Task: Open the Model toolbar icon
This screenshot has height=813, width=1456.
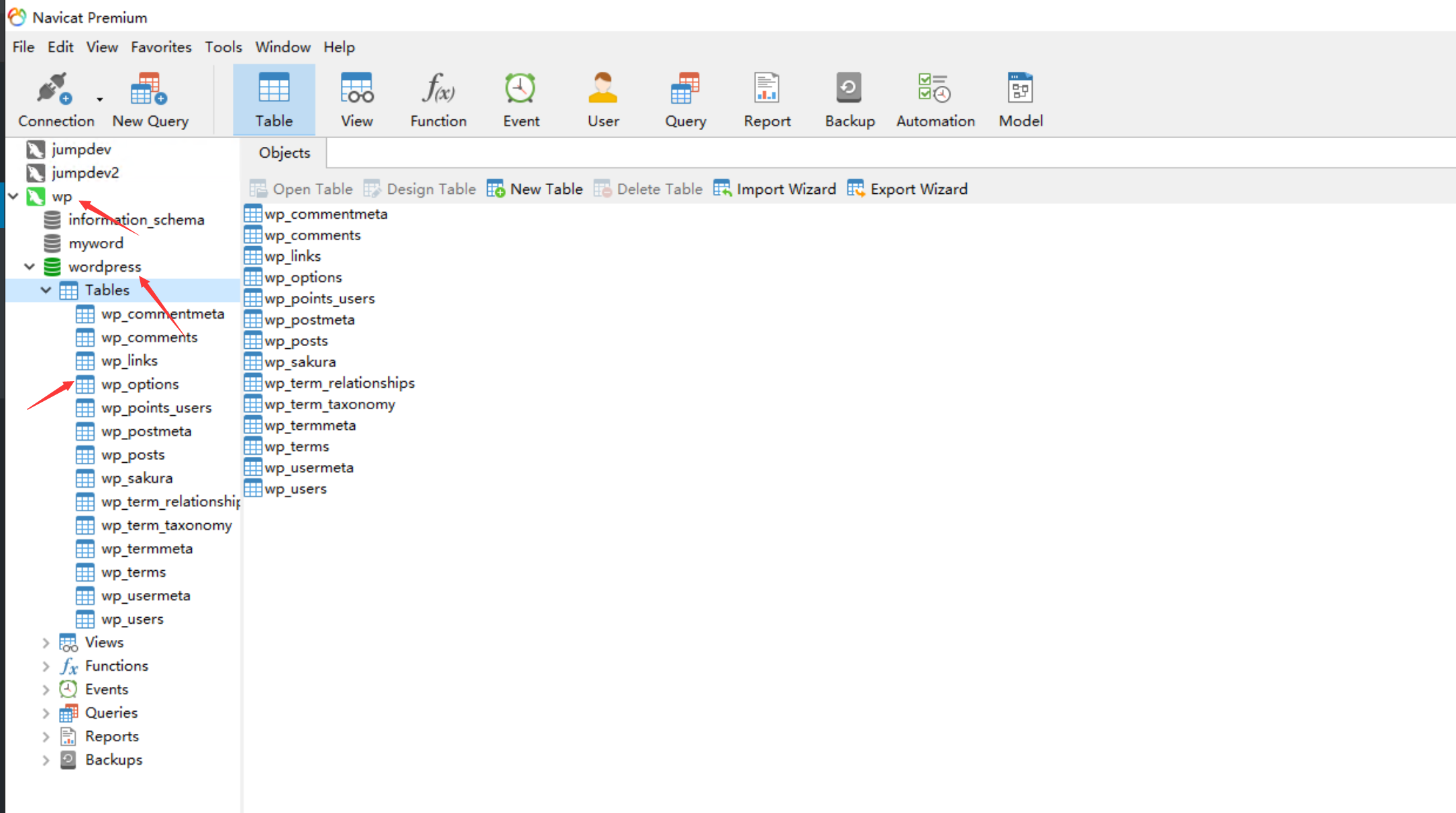Action: (x=1021, y=100)
